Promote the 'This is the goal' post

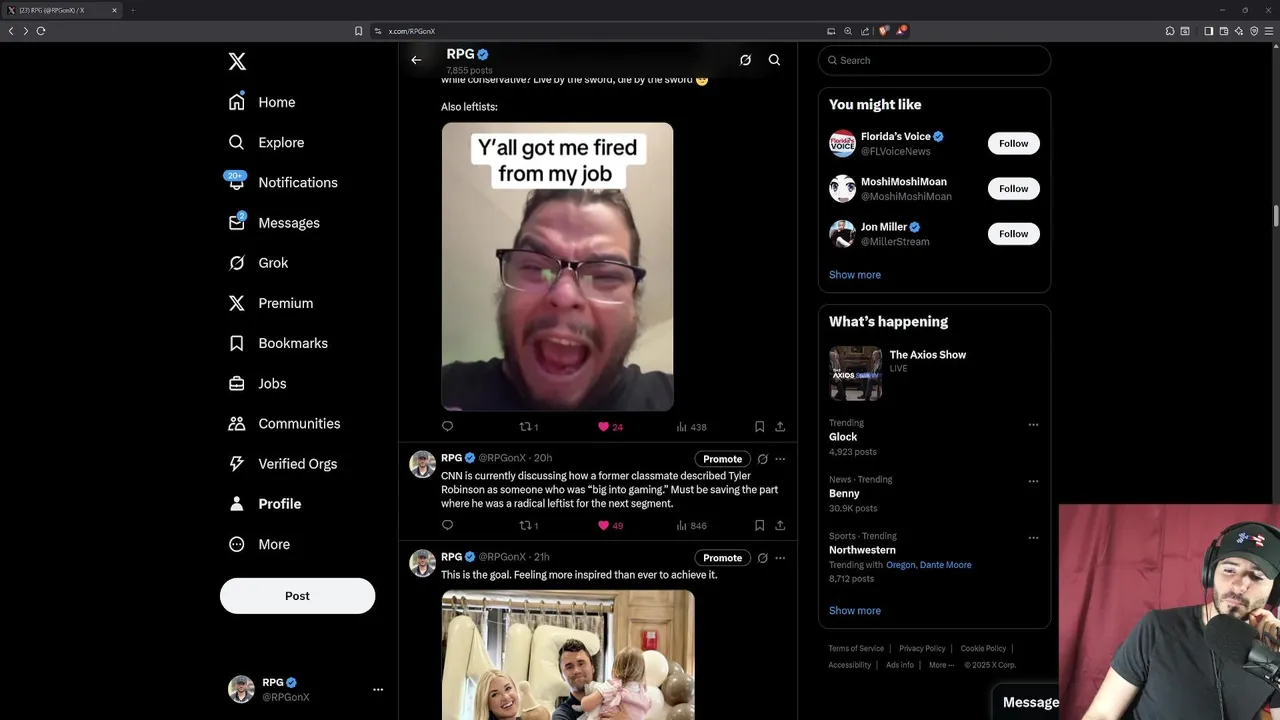coord(722,558)
